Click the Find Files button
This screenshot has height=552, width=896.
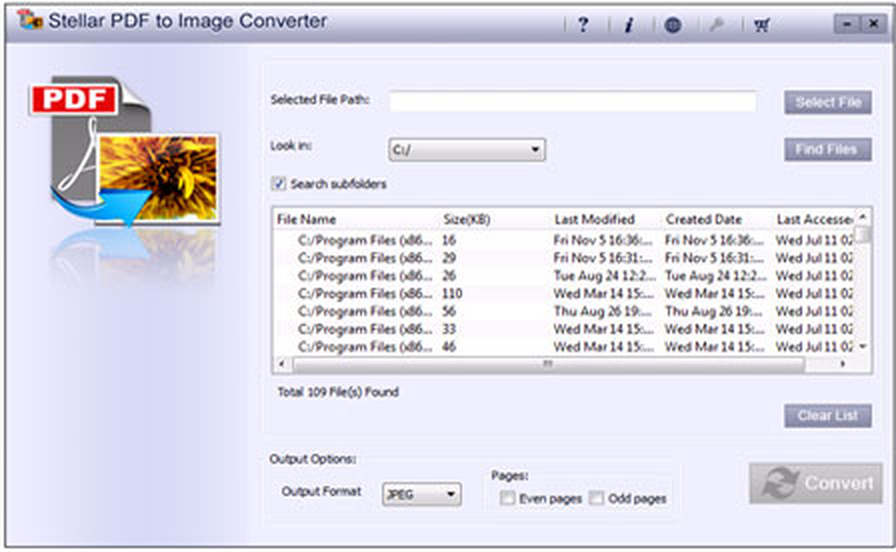click(x=828, y=149)
